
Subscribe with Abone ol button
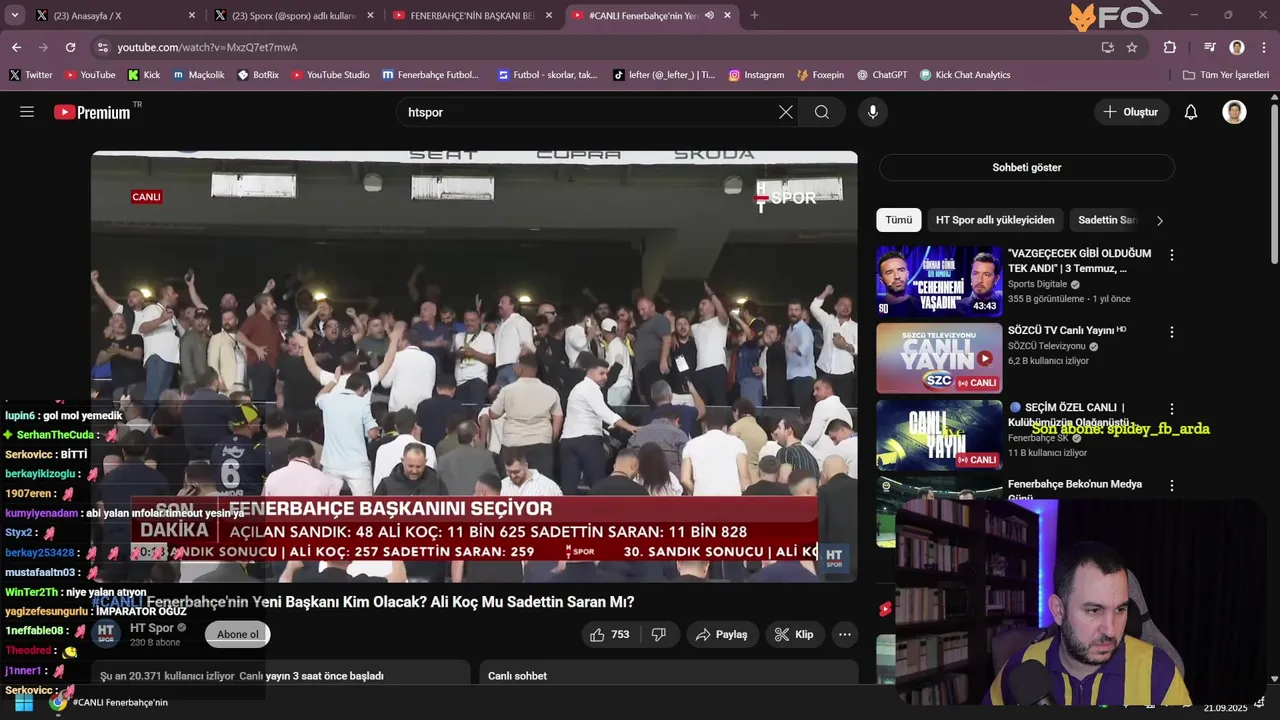[x=238, y=634]
